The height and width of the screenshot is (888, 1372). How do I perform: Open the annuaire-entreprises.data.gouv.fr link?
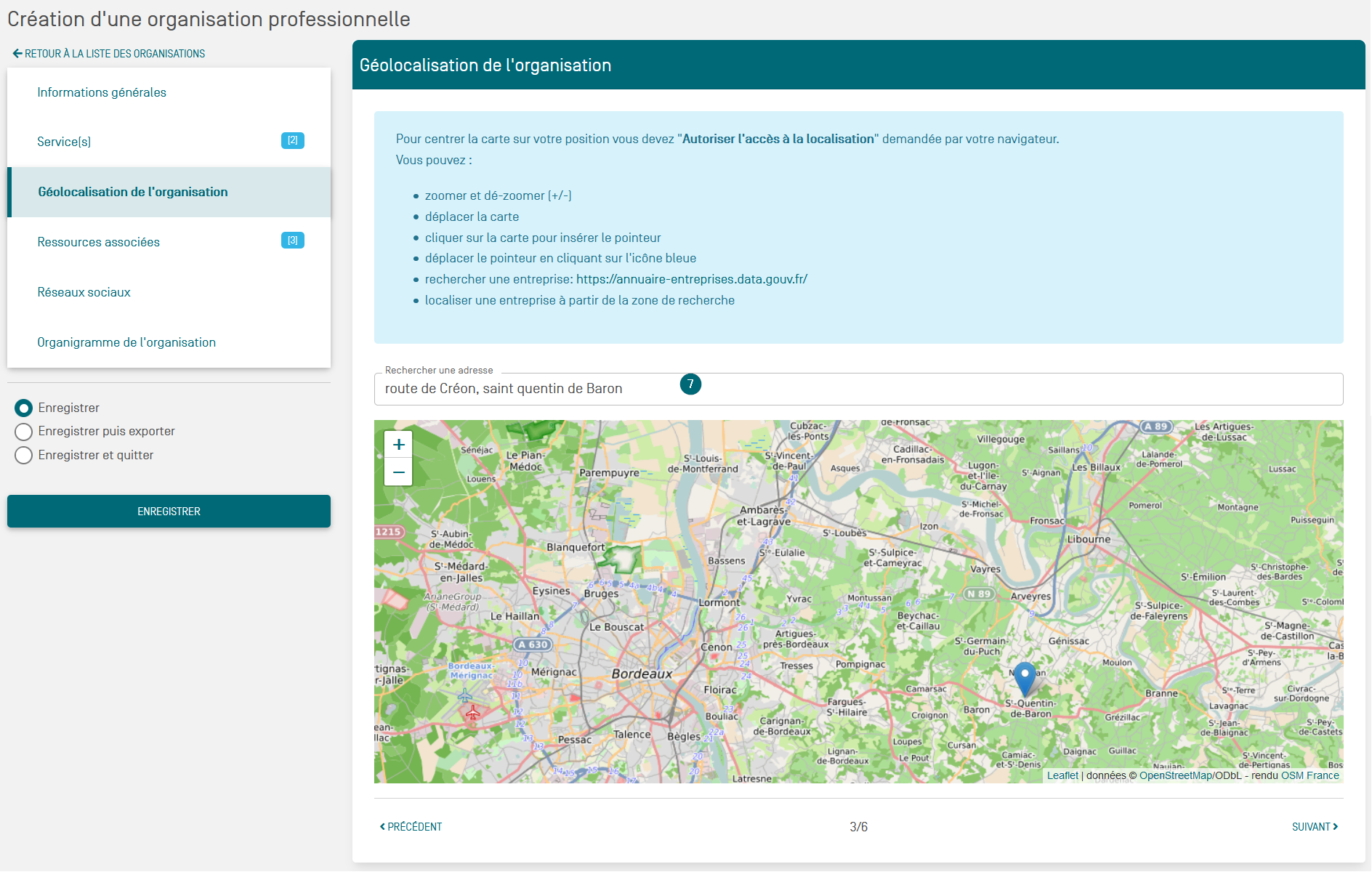(x=691, y=279)
